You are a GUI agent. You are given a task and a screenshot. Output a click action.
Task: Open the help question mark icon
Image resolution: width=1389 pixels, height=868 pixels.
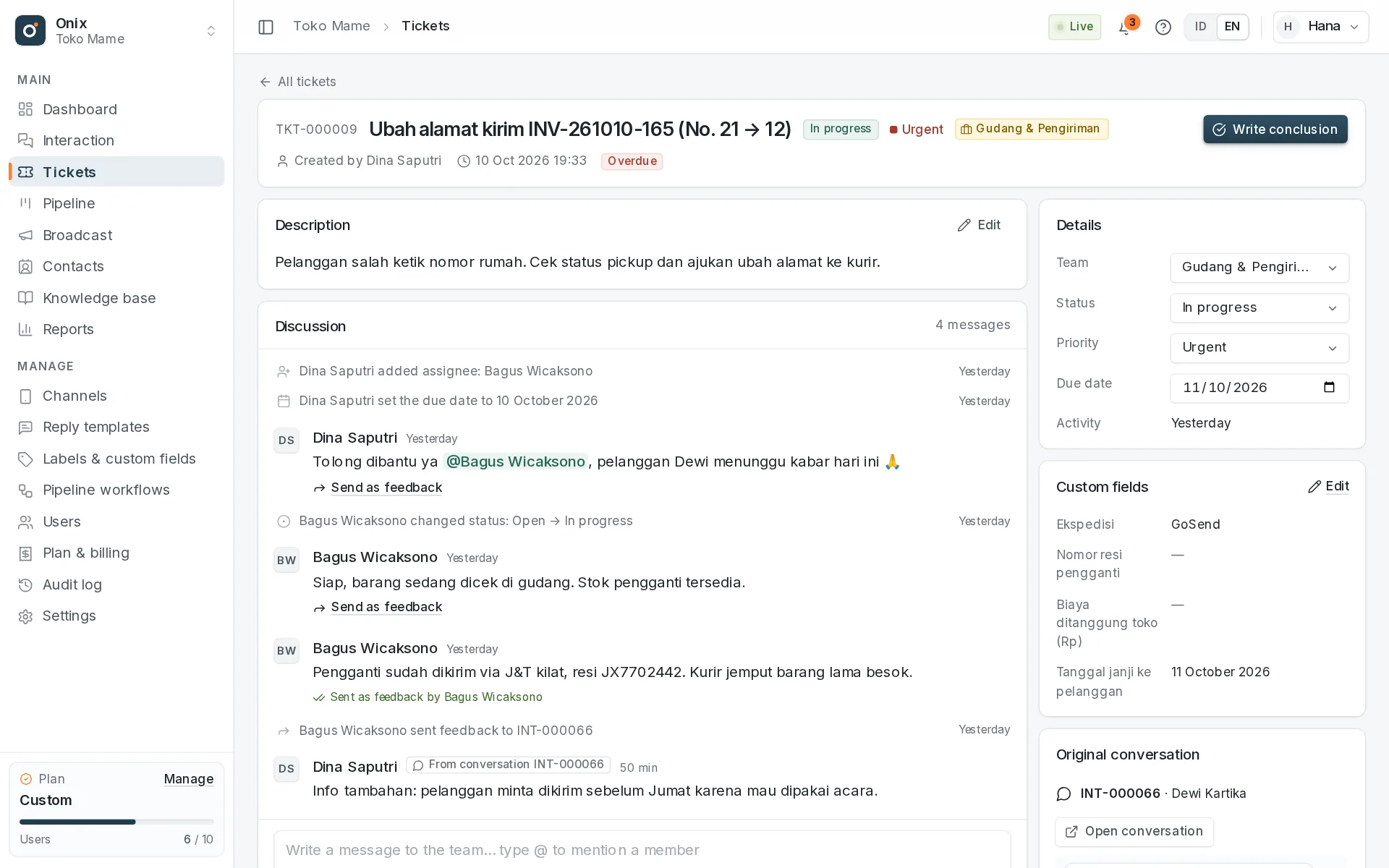[x=1163, y=27]
